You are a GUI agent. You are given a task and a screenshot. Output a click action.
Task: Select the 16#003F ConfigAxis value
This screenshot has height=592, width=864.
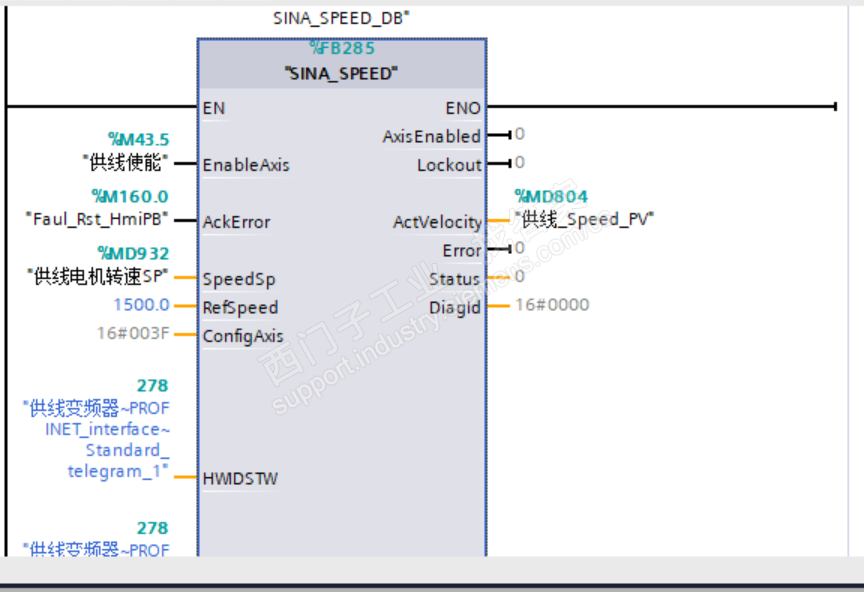click(133, 333)
